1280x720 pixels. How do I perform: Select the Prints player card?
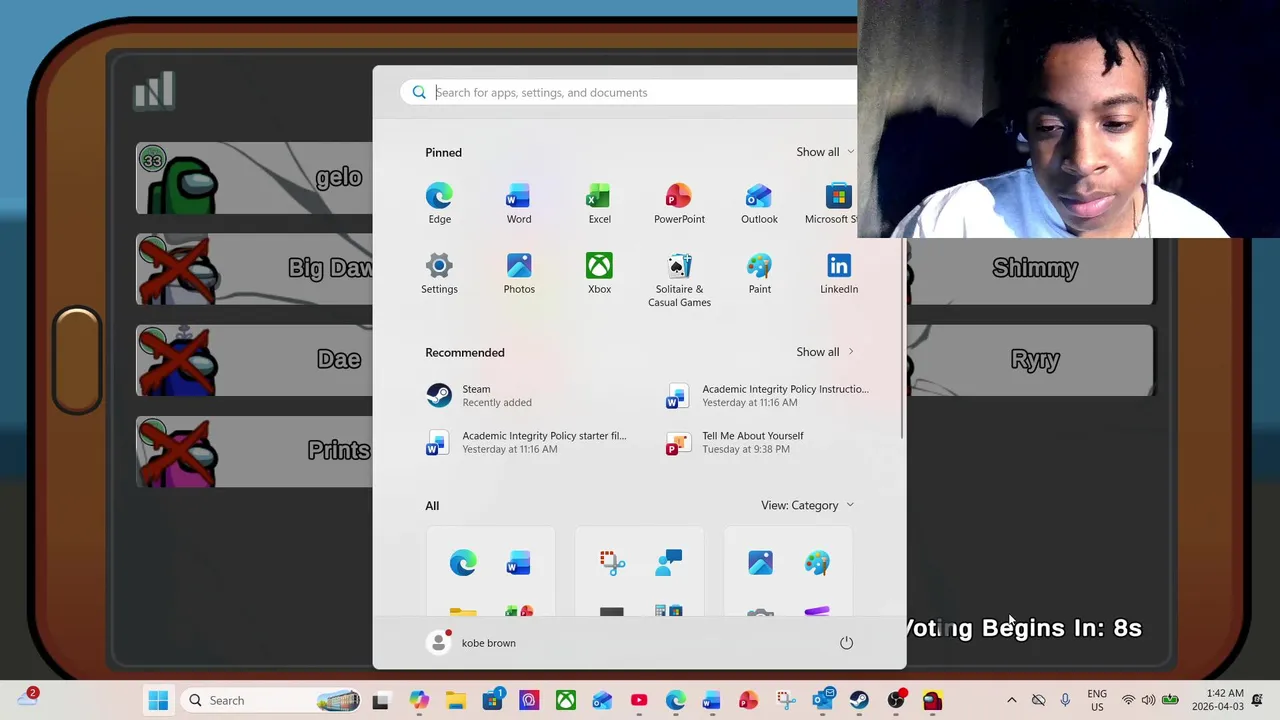point(254,452)
